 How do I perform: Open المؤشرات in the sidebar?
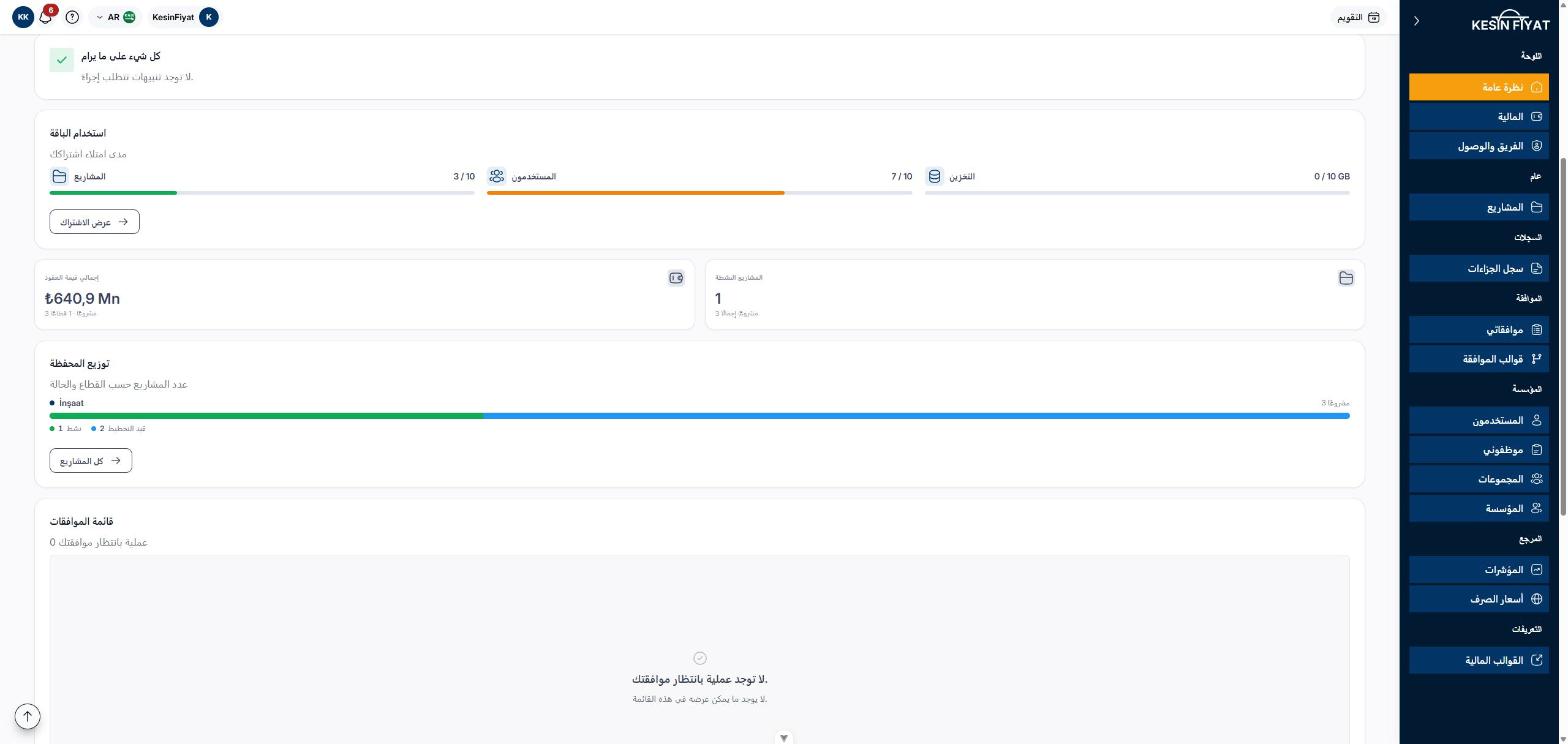coord(1479,570)
